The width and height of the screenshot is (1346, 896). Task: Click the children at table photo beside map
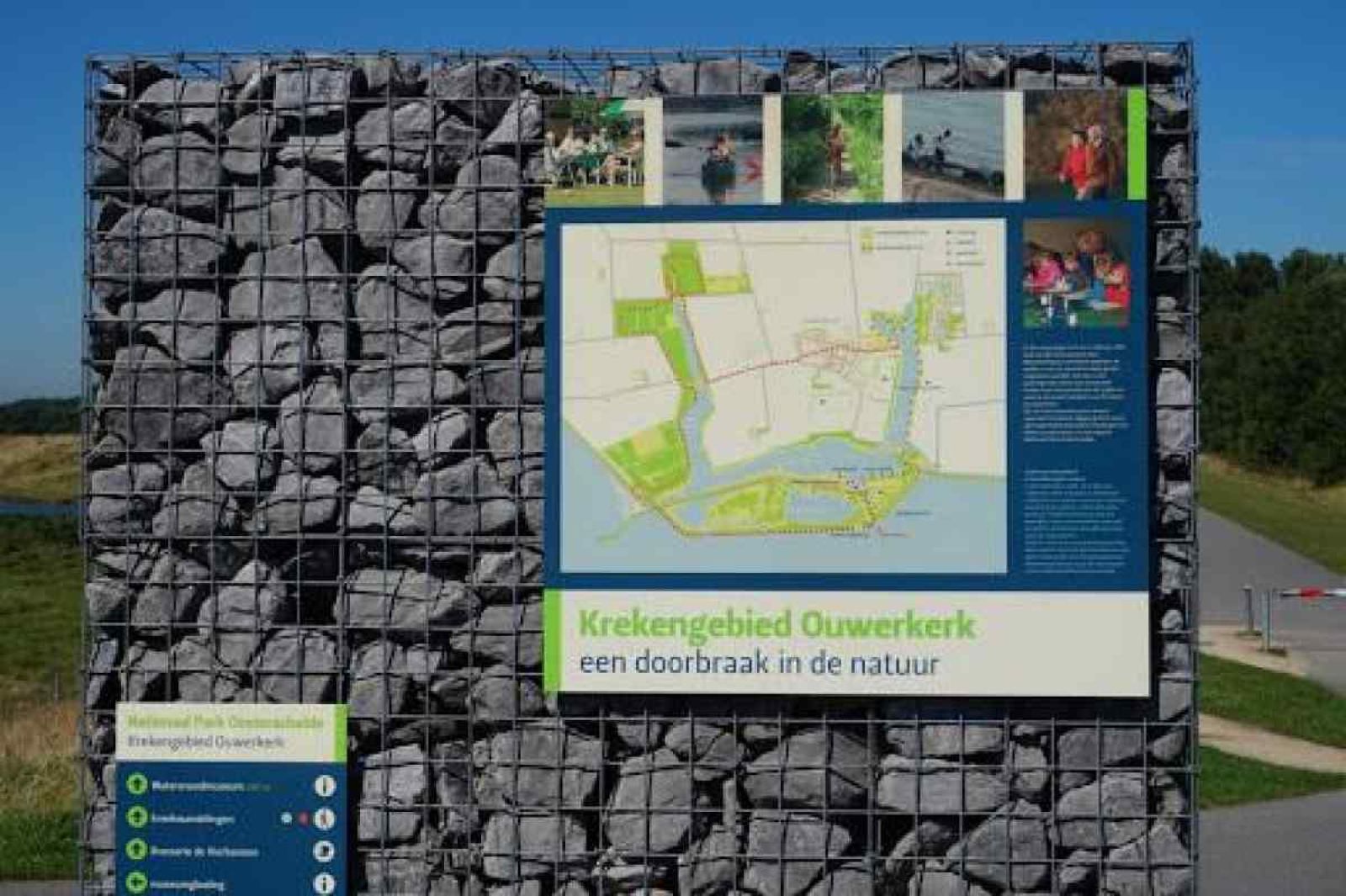1076,274
